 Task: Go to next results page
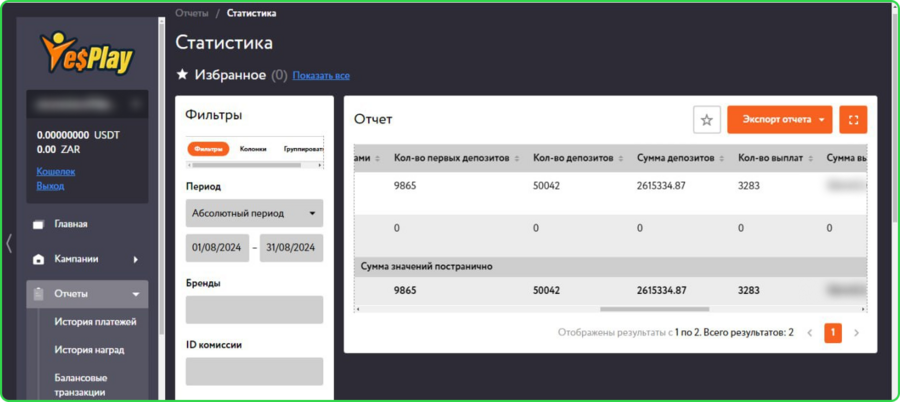pyautogui.click(x=856, y=333)
